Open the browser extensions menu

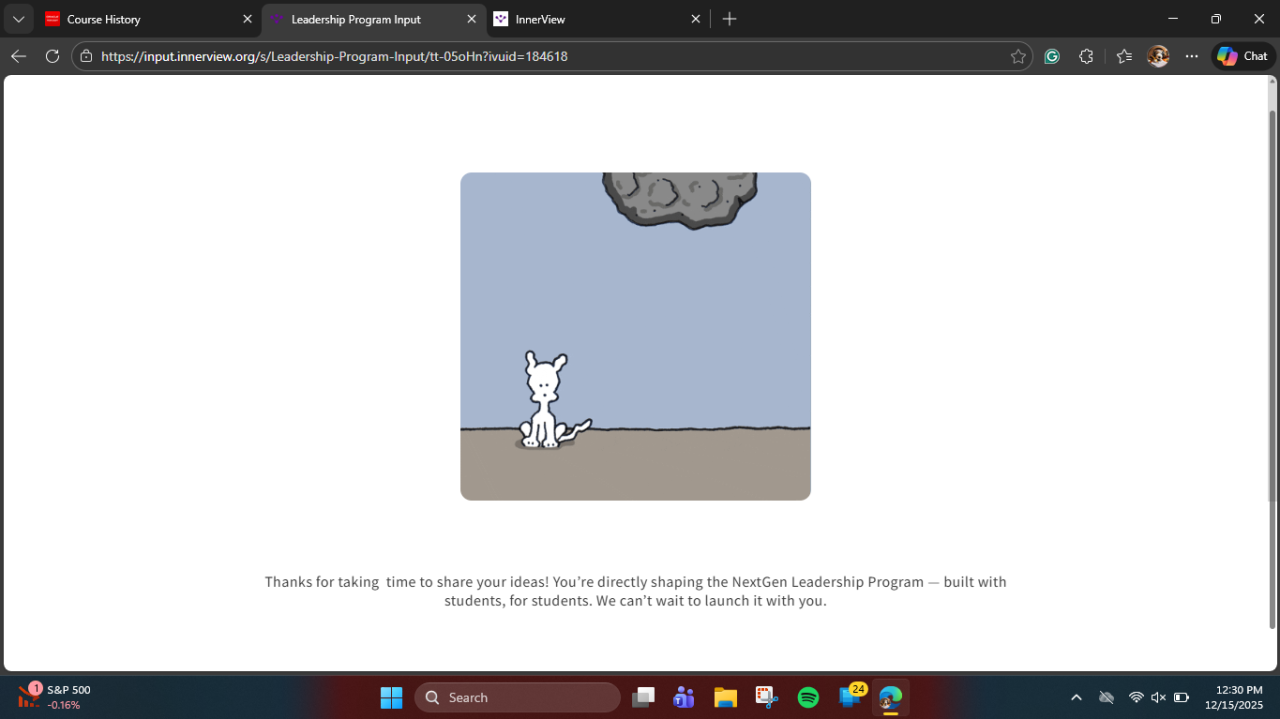tap(1086, 57)
